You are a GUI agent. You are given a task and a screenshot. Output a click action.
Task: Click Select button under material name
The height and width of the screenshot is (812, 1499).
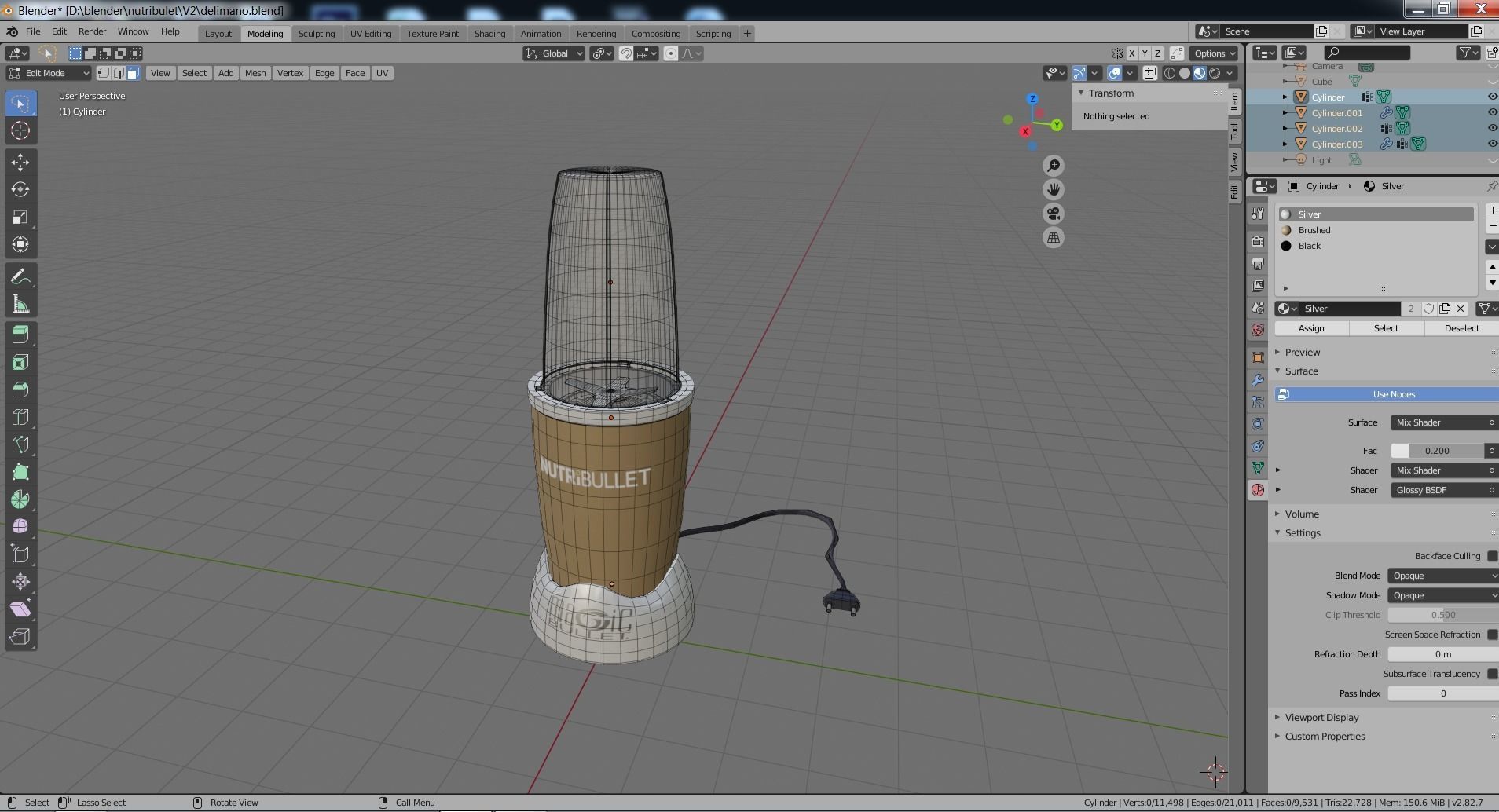(1386, 328)
